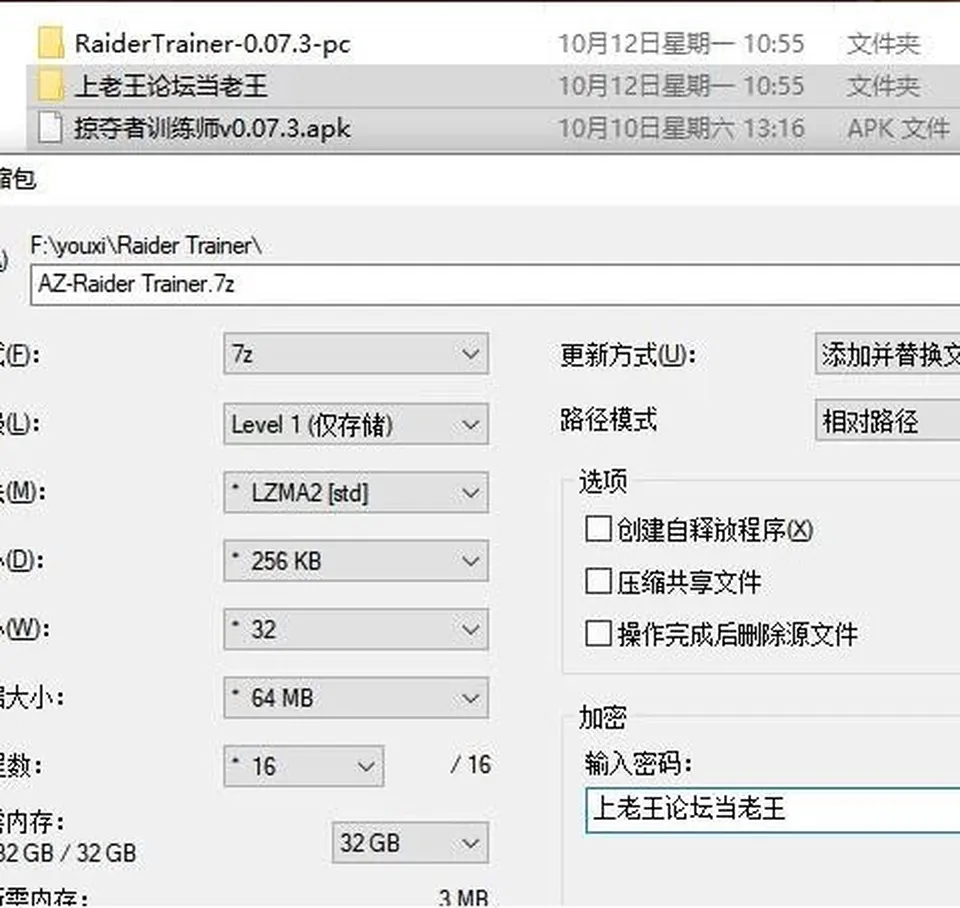This screenshot has width=960, height=908.
Task: Click the password field containing 上老王论坛当老王
Action: coord(773,810)
